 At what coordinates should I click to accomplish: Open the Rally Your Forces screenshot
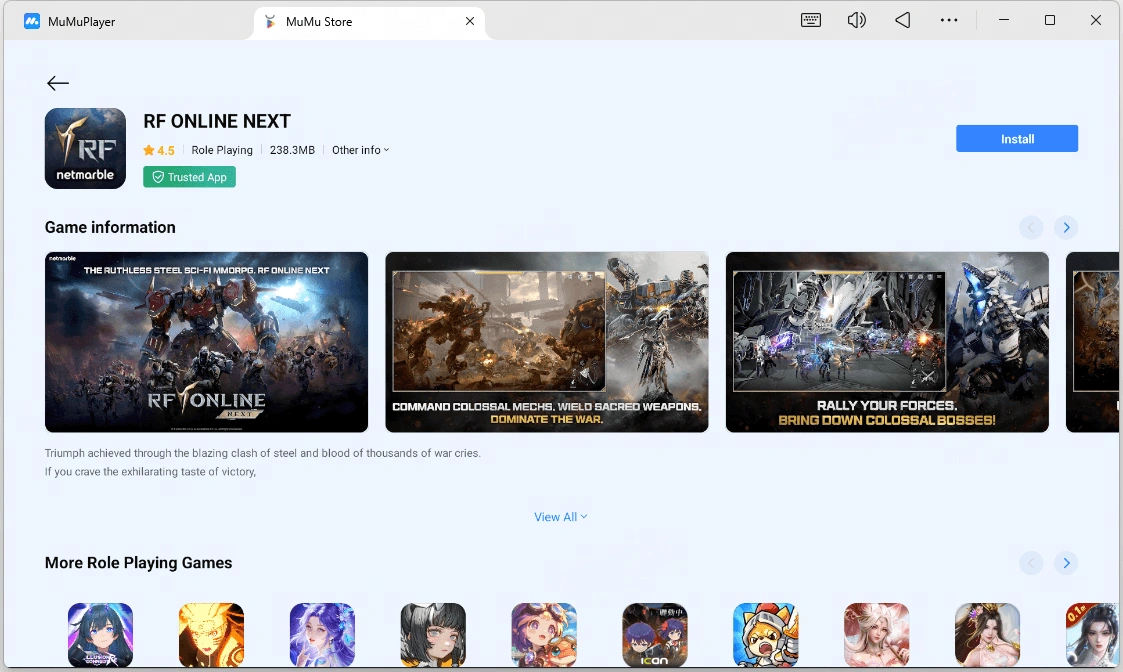pyautogui.click(x=887, y=342)
